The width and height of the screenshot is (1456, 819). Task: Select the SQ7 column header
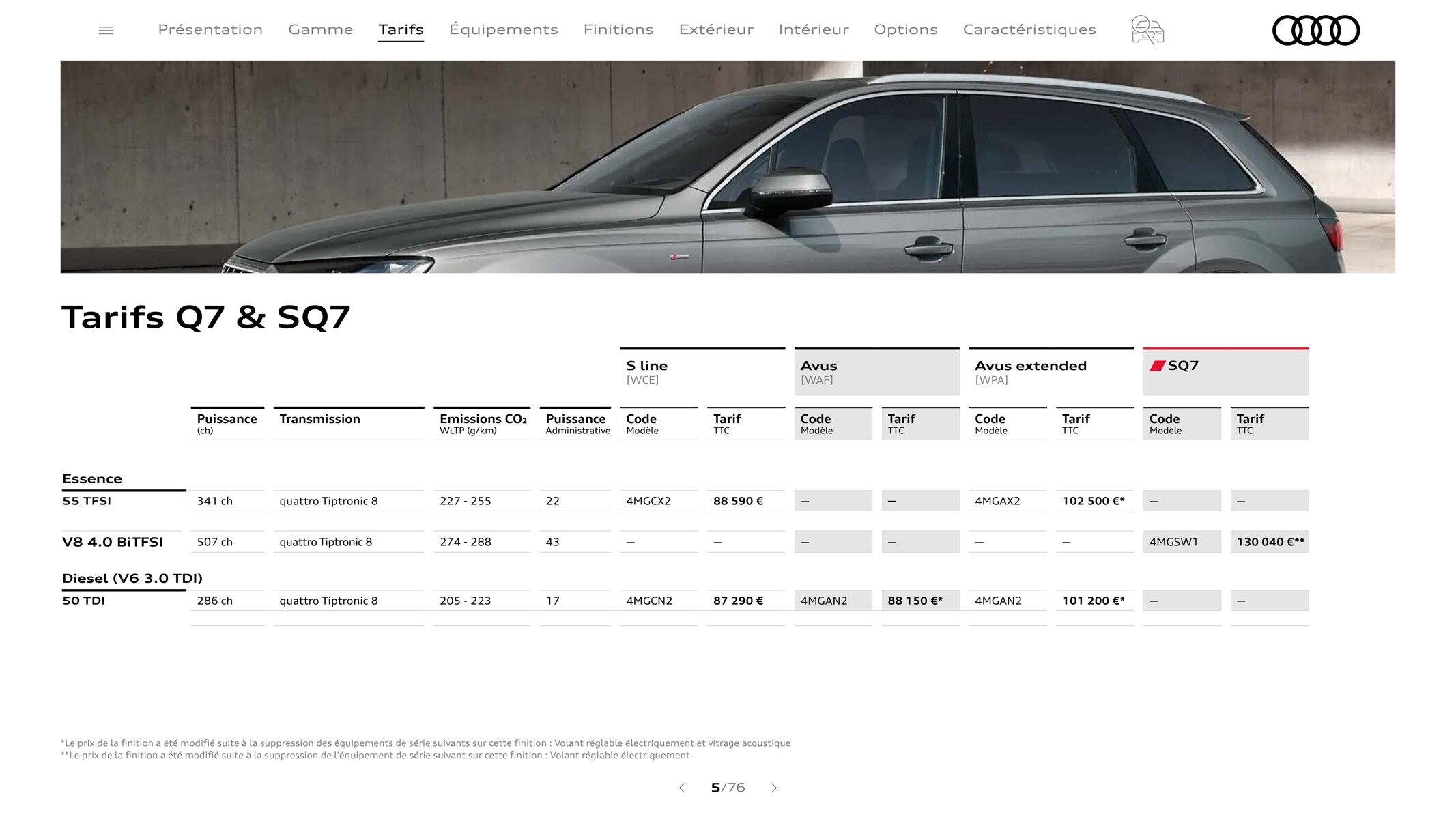click(x=1225, y=372)
